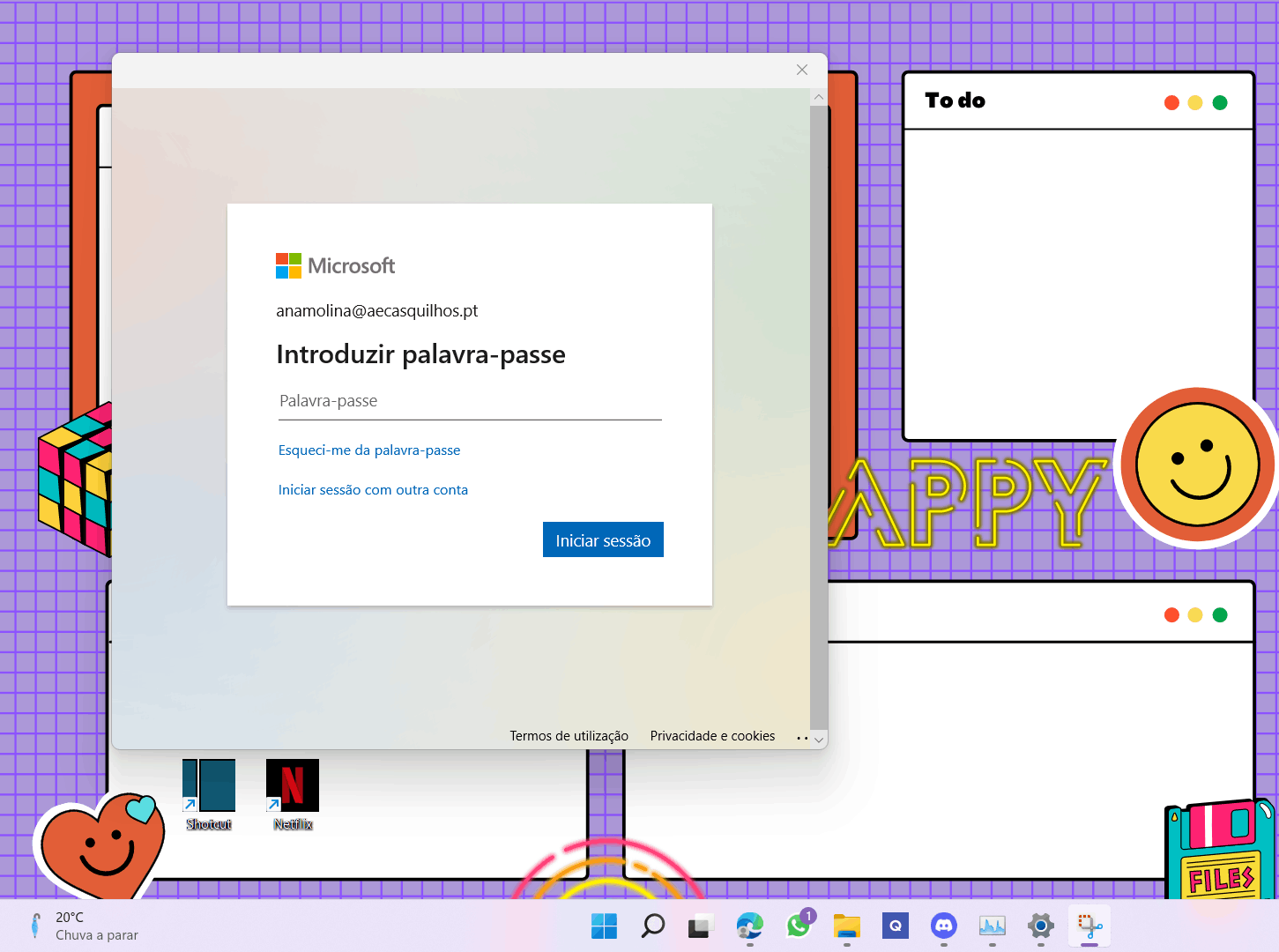Image resolution: width=1279 pixels, height=952 pixels.
Task: Open the weather widget '20°C Chuva a parar'
Action: pyautogui.click(x=84, y=926)
